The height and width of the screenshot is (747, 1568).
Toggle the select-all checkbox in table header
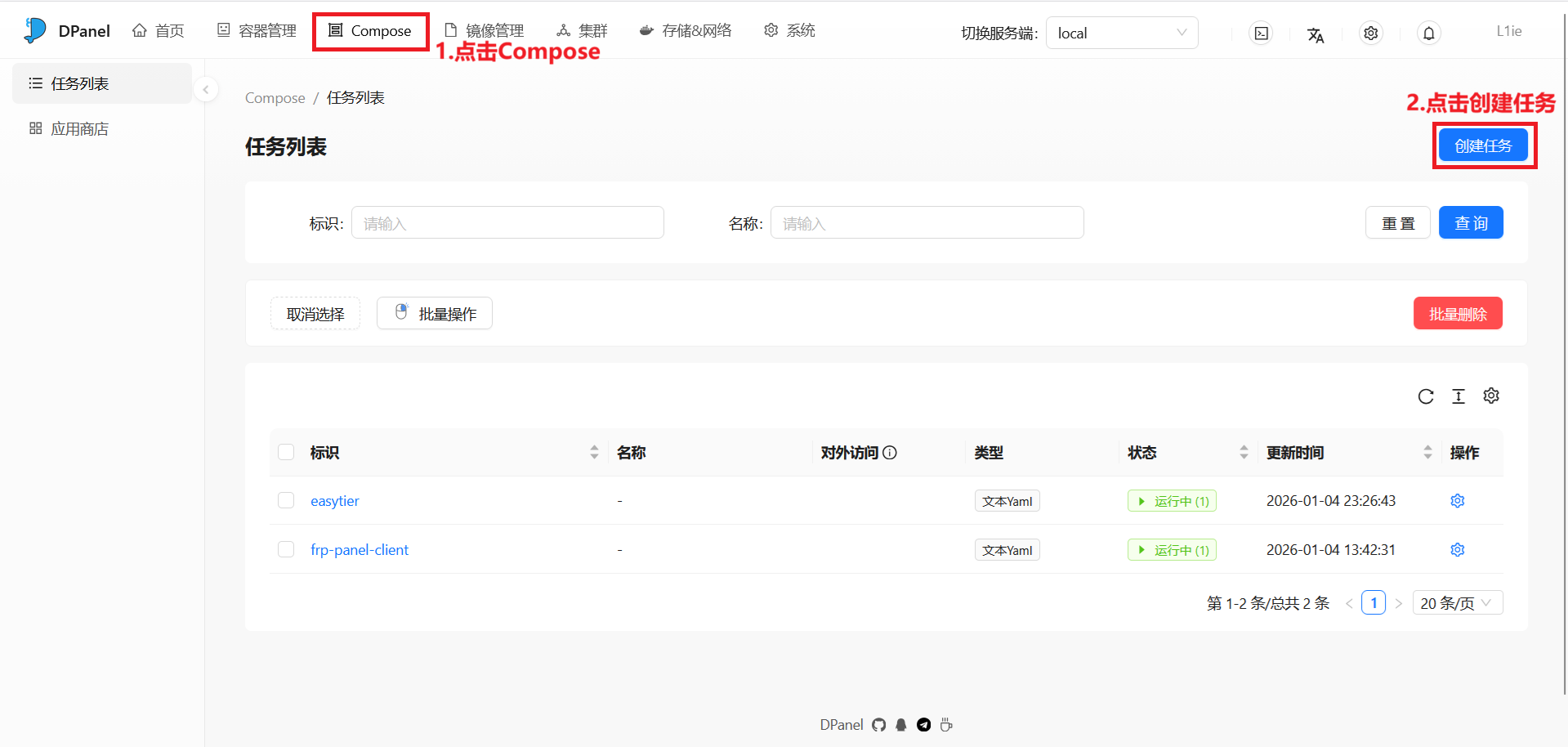coord(286,452)
